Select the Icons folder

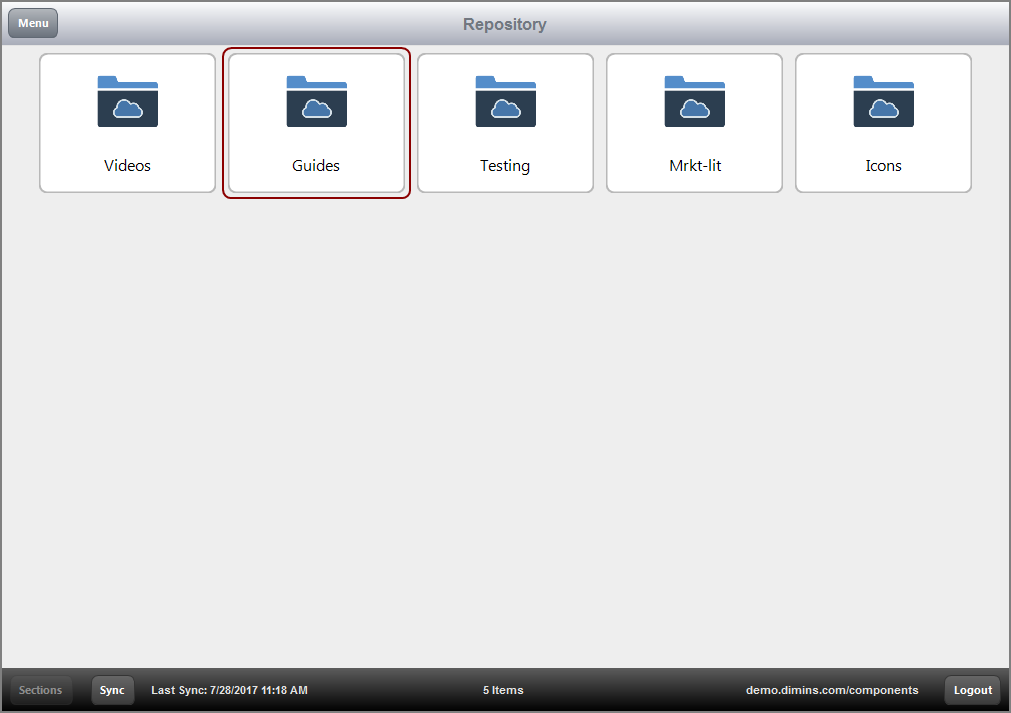883,123
